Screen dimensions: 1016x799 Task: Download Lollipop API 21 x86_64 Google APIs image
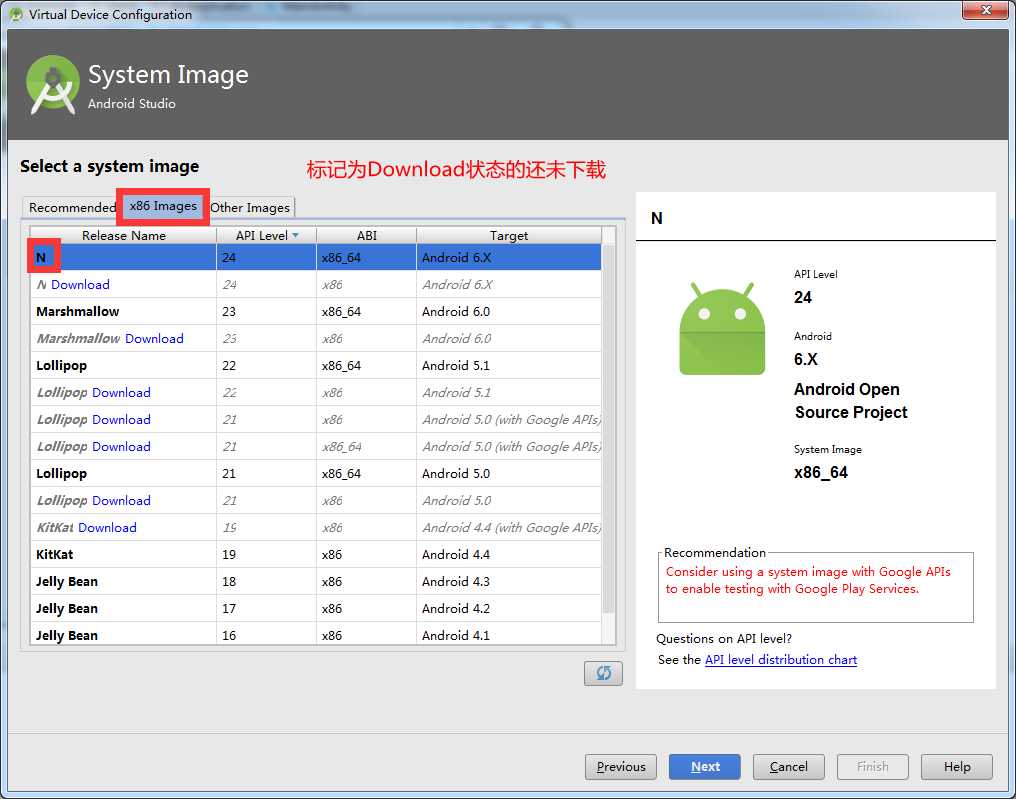coord(121,446)
